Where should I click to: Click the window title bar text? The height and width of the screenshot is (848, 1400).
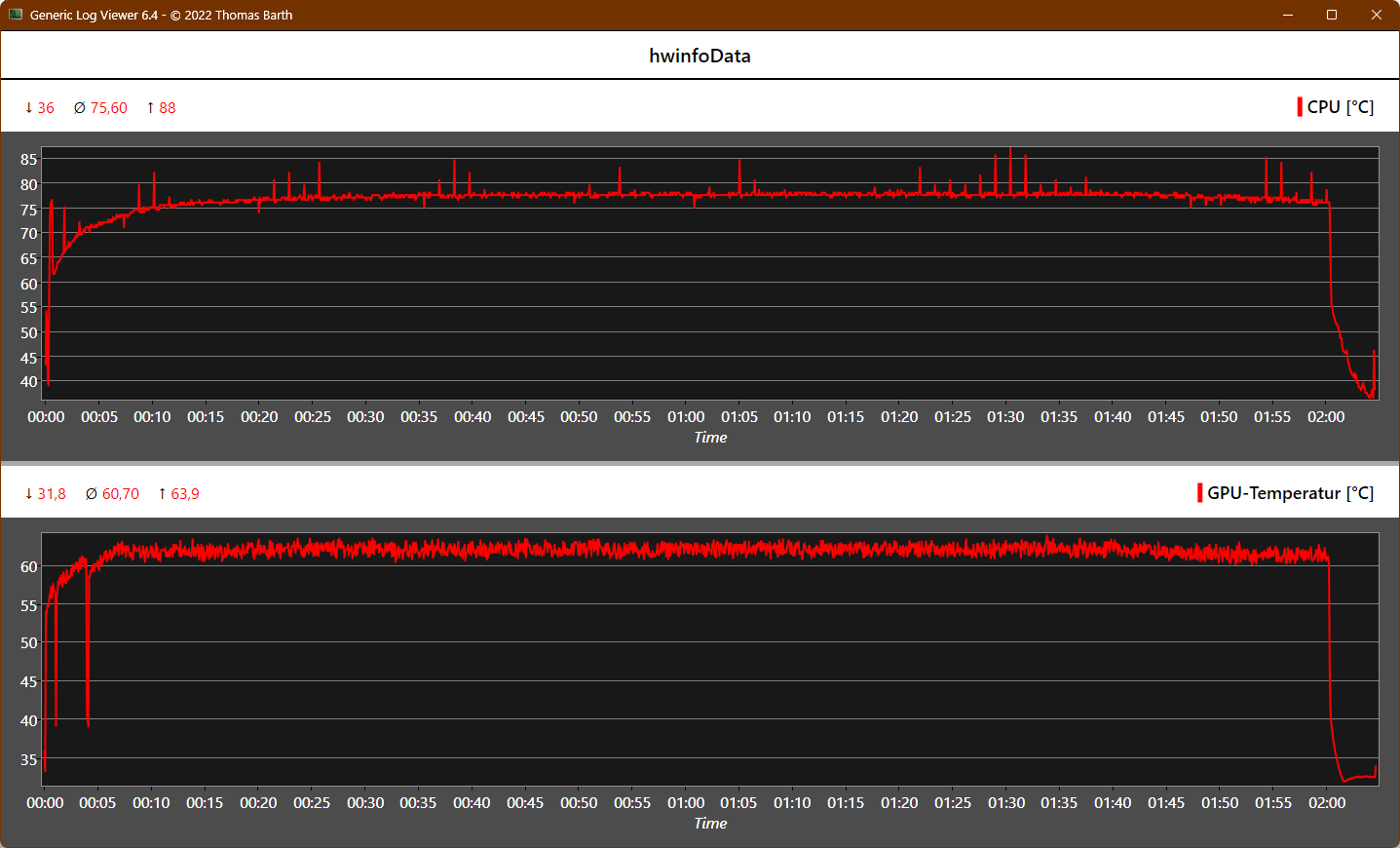coord(161,15)
